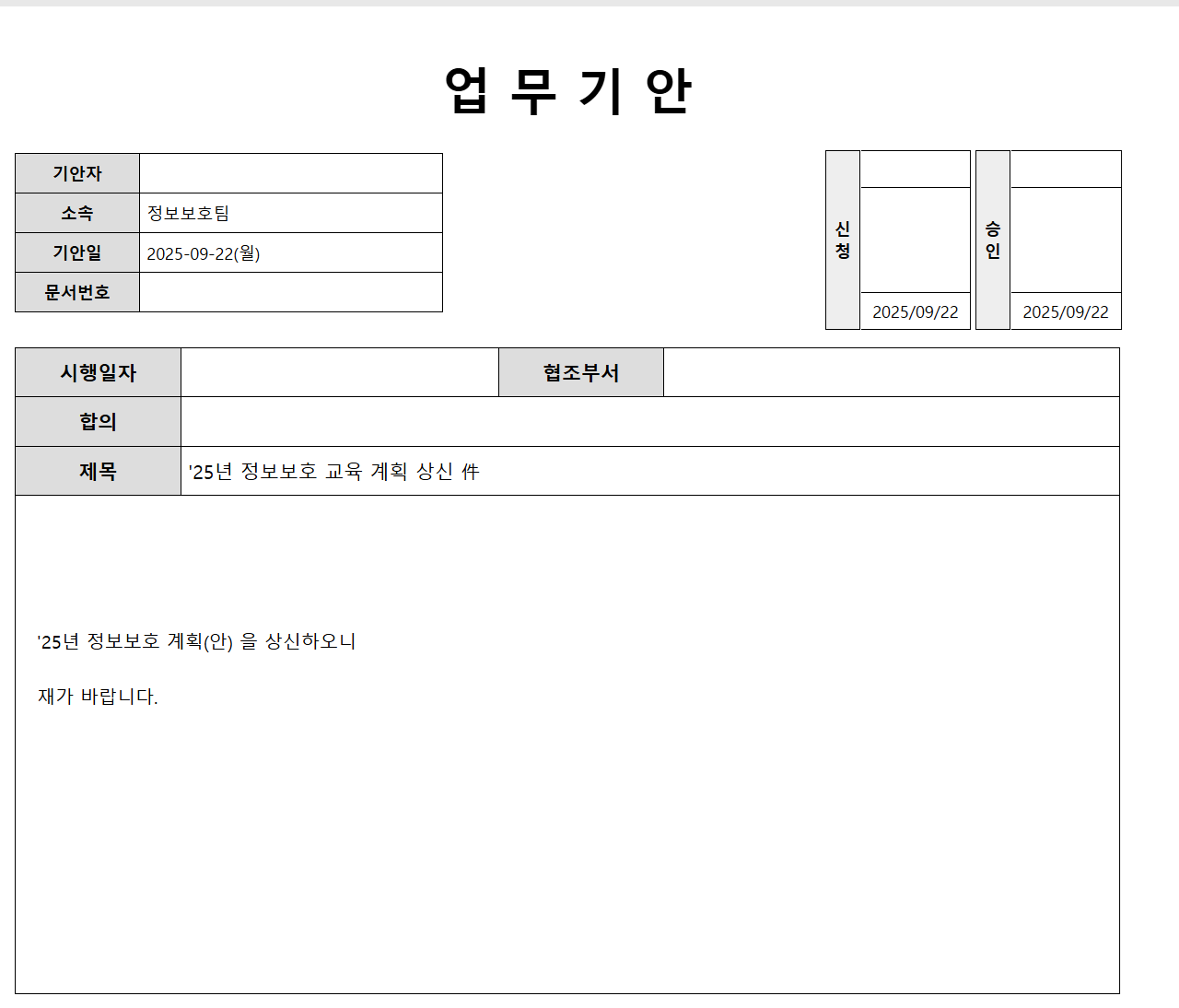Screen dimensions: 1179x1008
Task: Select the date under the 승인 stamp
Action: [x=1066, y=312]
